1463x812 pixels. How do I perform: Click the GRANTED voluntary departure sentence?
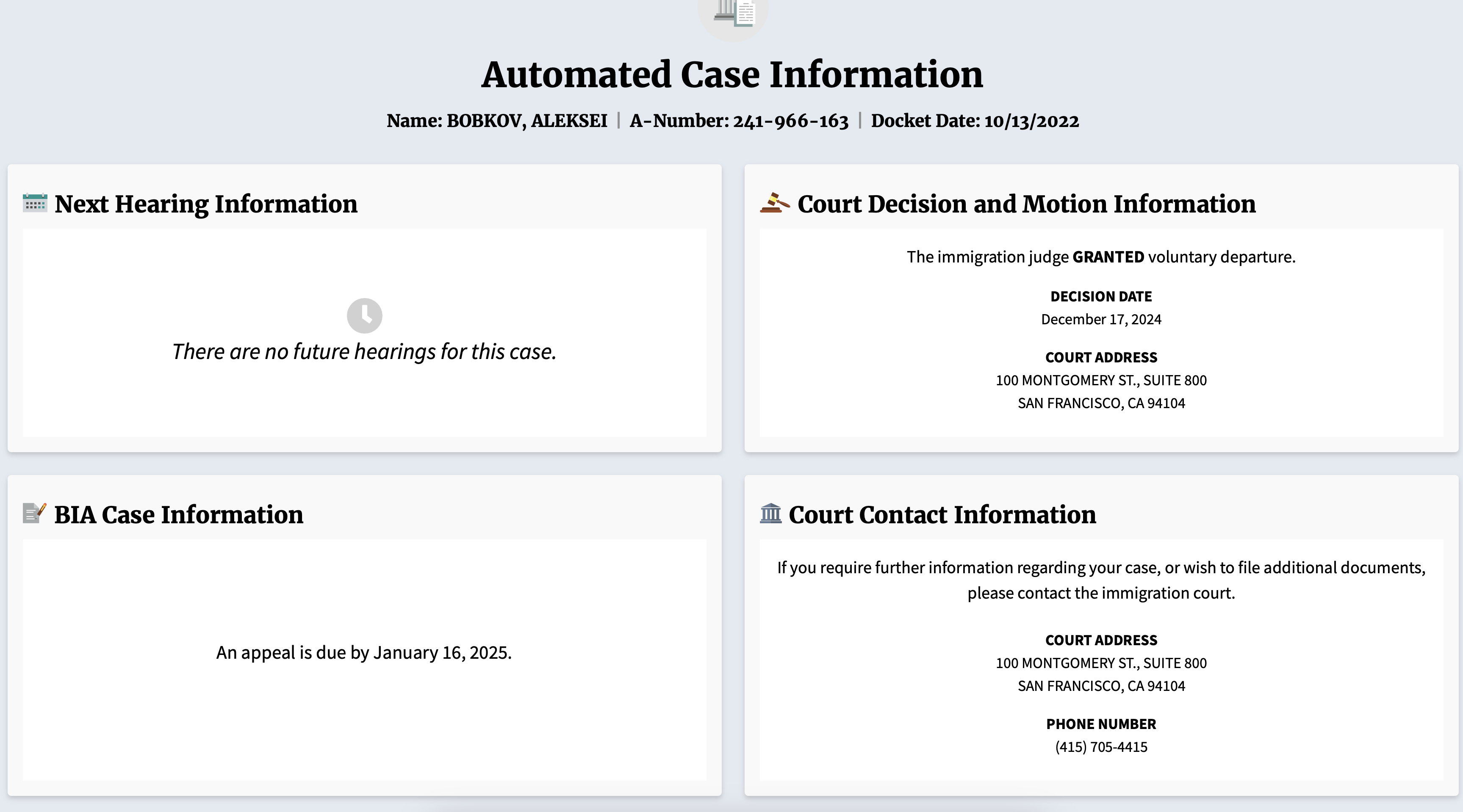pyautogui.click(x=1101, y=257)
